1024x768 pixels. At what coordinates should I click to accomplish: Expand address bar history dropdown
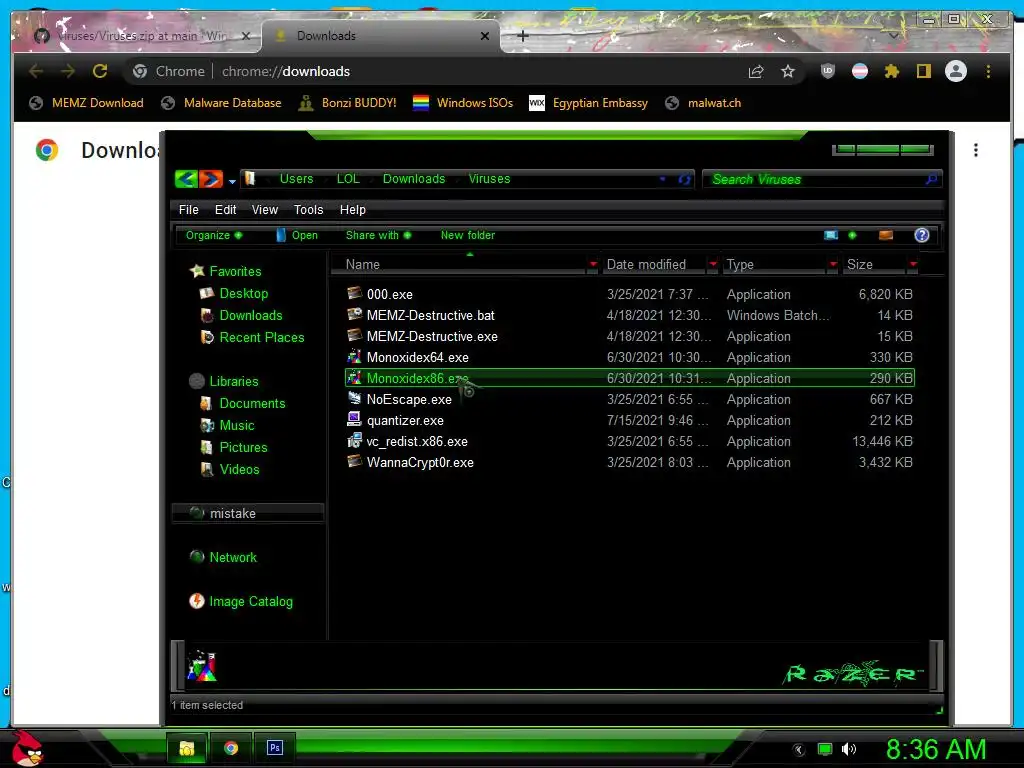662,179
